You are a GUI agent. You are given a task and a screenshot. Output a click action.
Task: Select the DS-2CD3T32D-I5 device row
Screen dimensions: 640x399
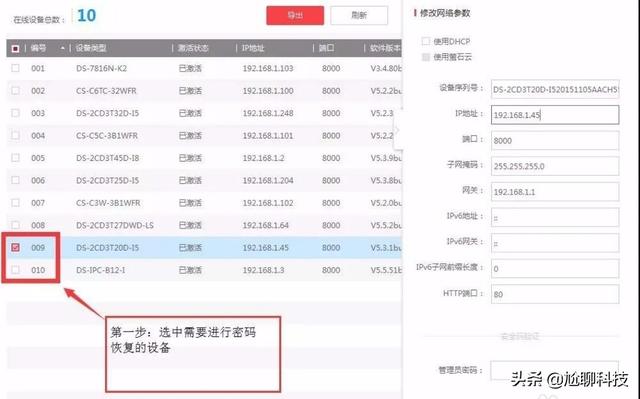click(x=204, y=113)
